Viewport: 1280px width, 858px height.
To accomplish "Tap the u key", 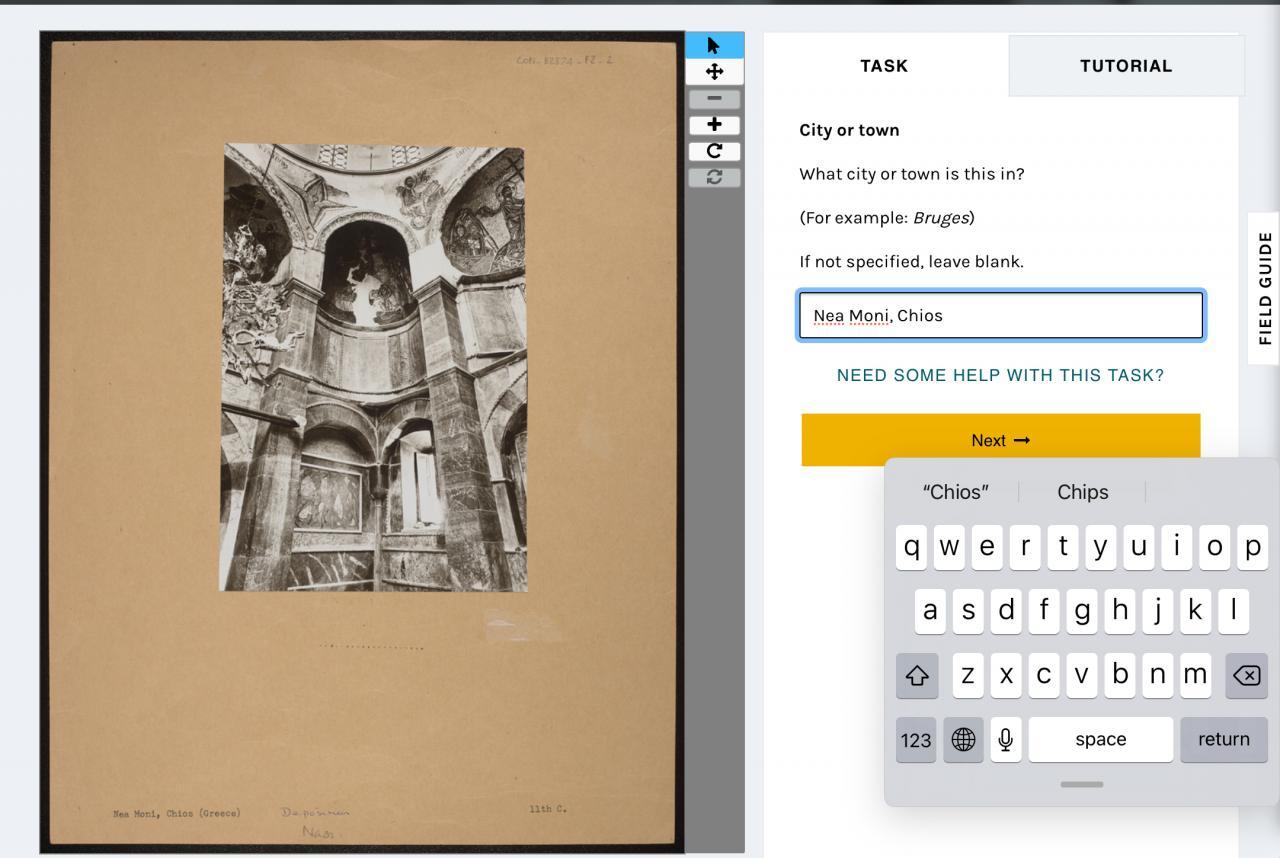I will click(1139, 547).
